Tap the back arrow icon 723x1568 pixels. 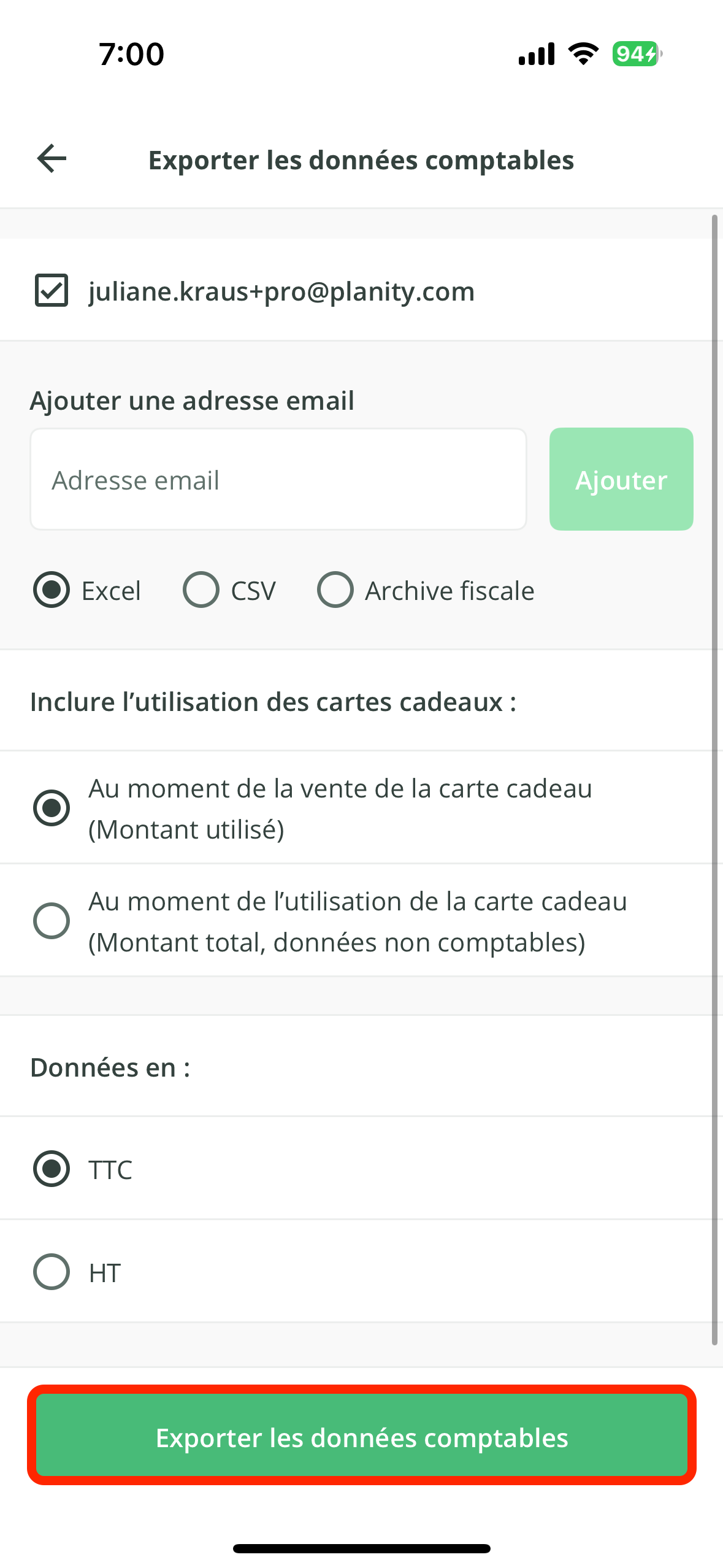[x=52, y=159]
